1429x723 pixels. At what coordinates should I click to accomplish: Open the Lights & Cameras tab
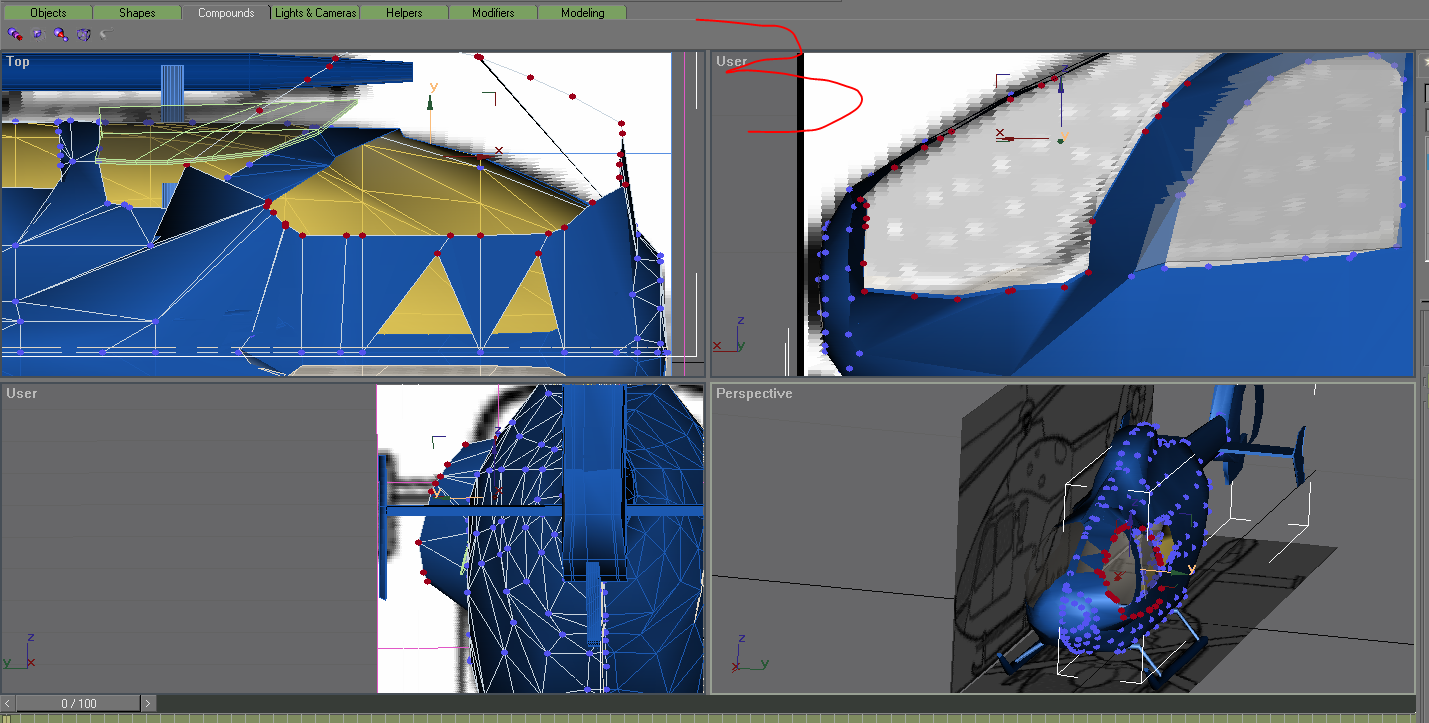click(315, 13)
